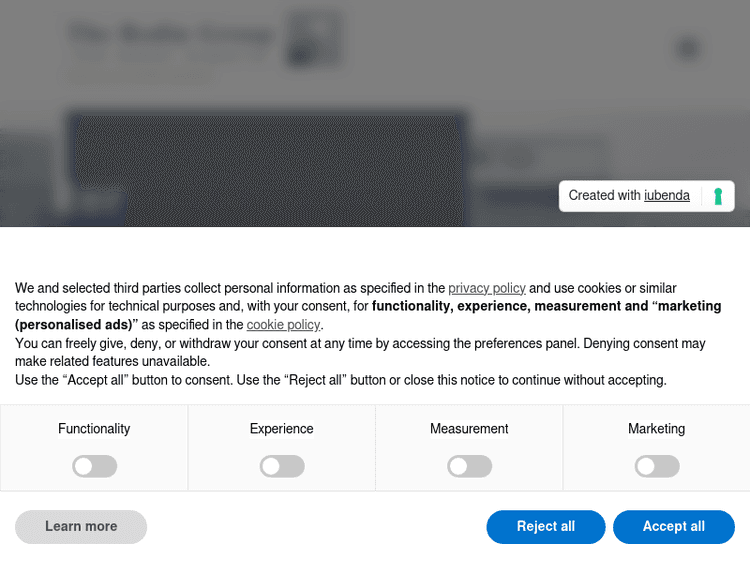
Task: Click the "Created with" badge text
Action: click(x=604, y=196)
